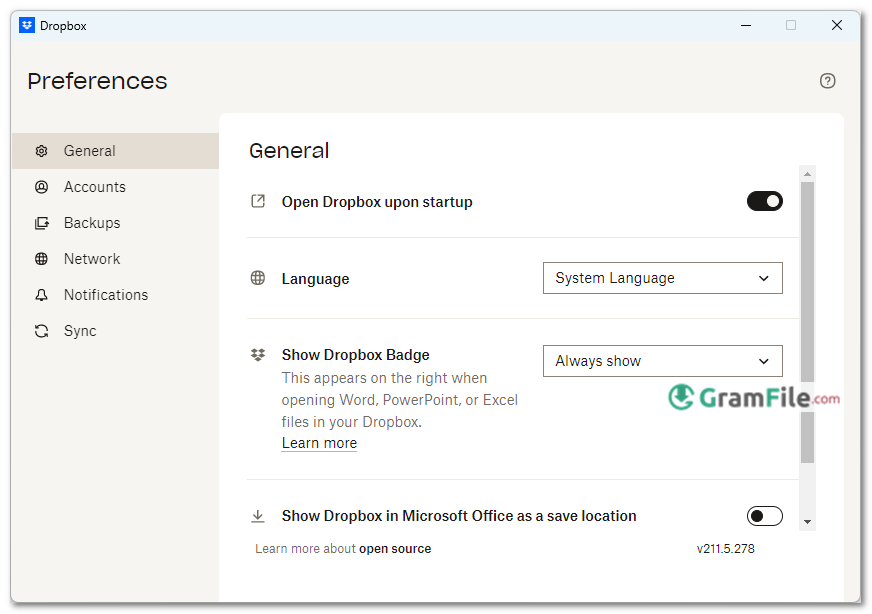Click the Dropbox logo in title bar
Screen dimensions: 872x614
coord(27,26)
